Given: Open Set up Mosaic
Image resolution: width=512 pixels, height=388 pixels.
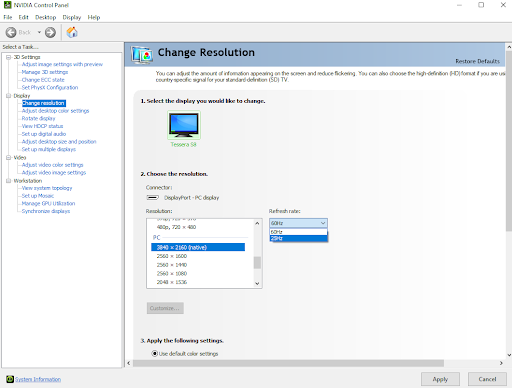Looking at the screenshot, I should (x=38, y=196).
